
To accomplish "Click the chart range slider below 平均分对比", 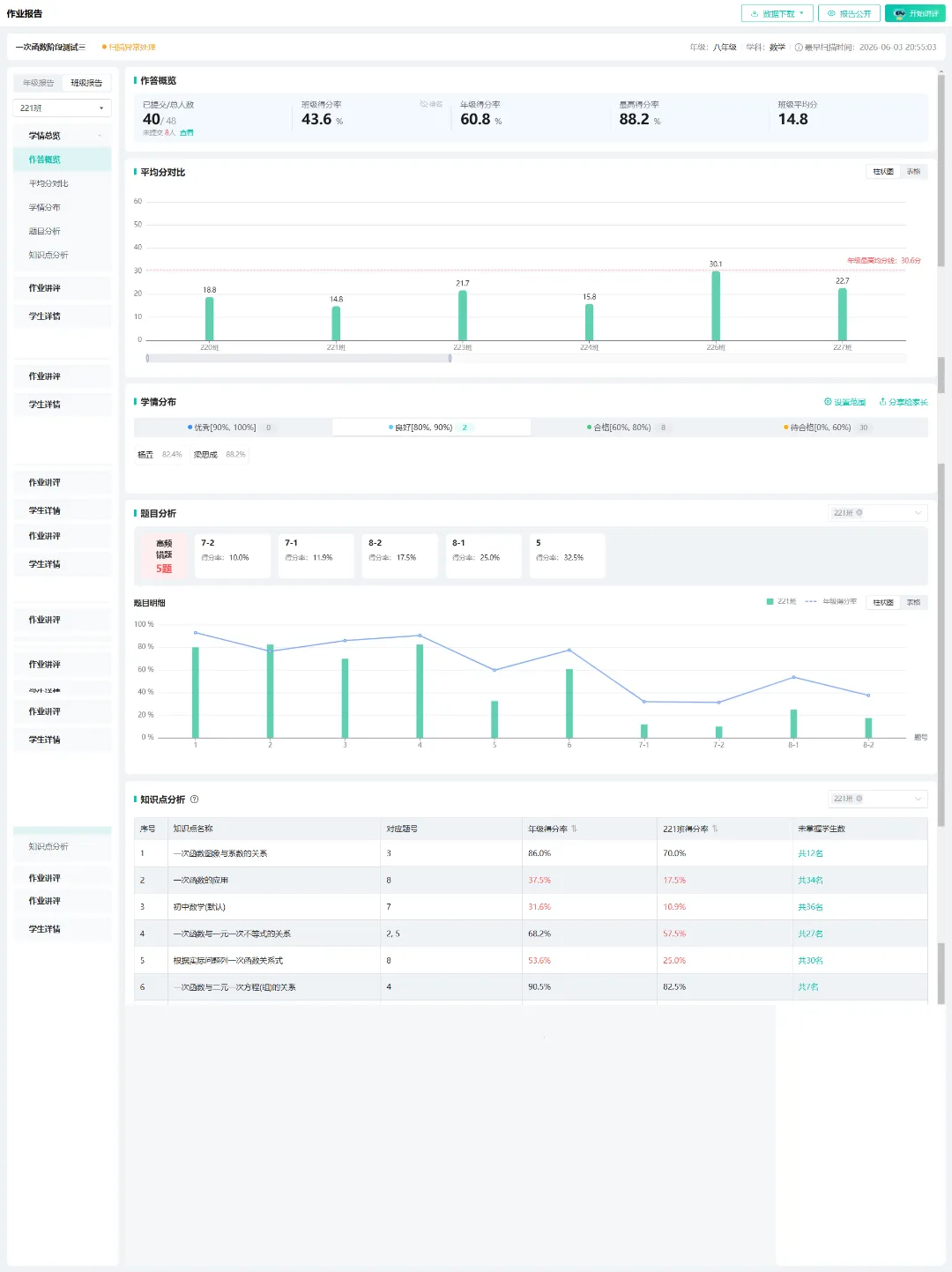I will click(299, 358).
